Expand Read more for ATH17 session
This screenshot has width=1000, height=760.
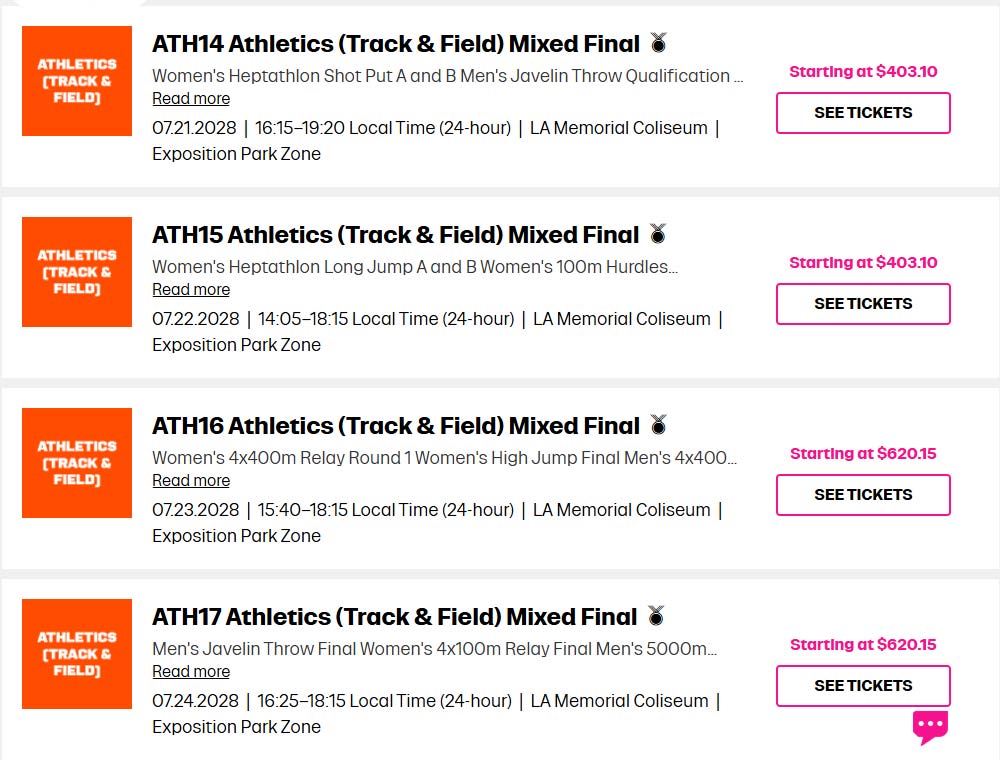pos(191,671)
